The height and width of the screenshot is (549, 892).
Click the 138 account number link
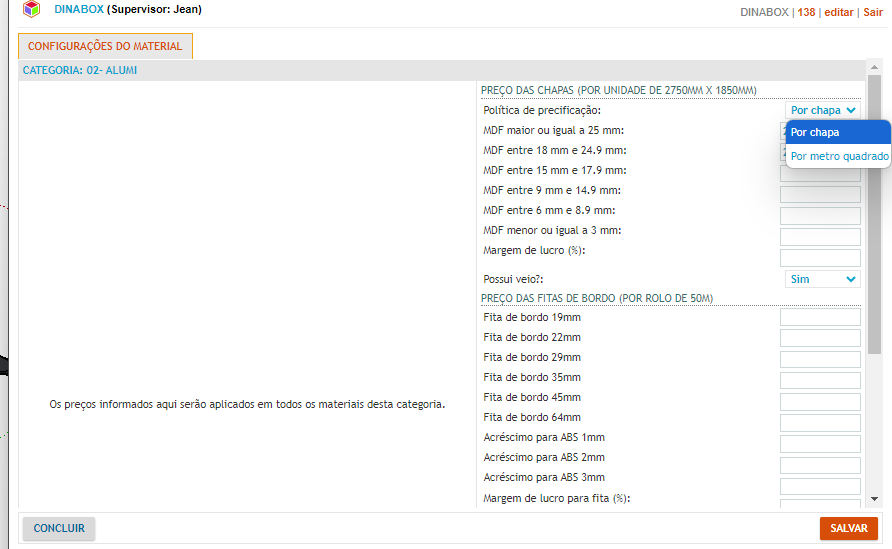(806, 13)
